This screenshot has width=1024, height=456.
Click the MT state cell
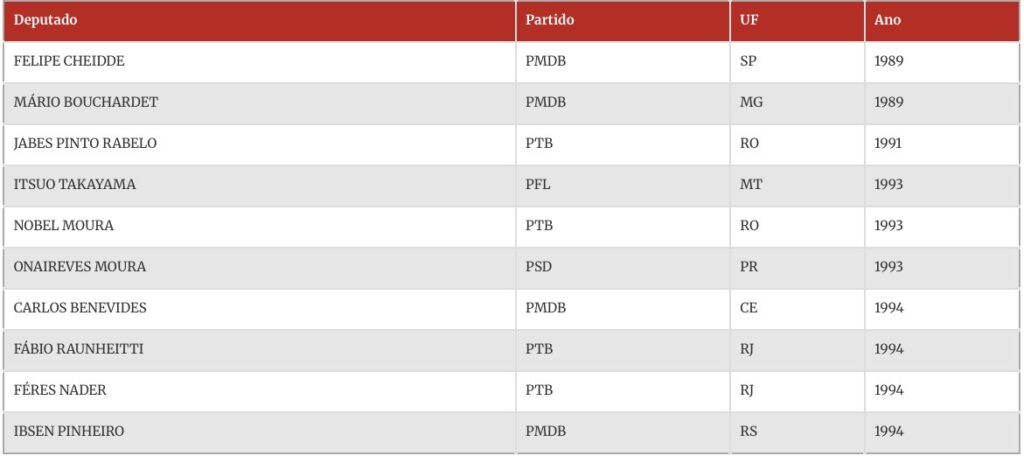751,184
